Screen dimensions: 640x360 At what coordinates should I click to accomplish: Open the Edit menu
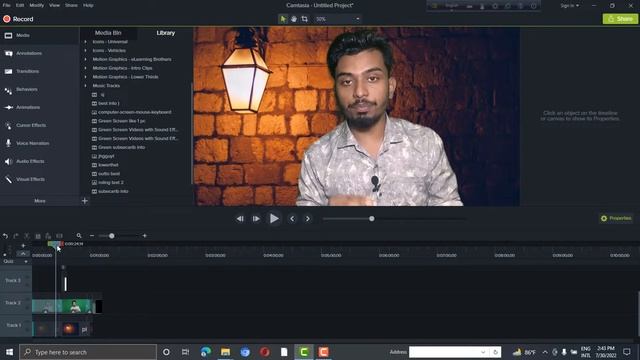20,5
